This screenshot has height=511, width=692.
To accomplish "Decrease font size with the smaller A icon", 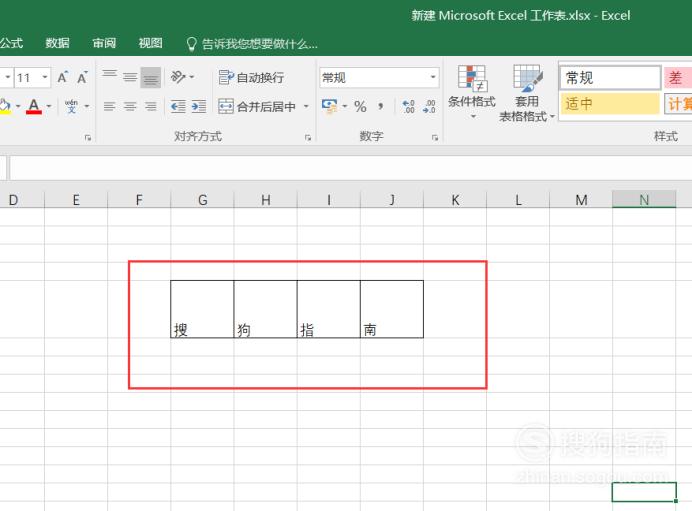I will click(82, 78).
